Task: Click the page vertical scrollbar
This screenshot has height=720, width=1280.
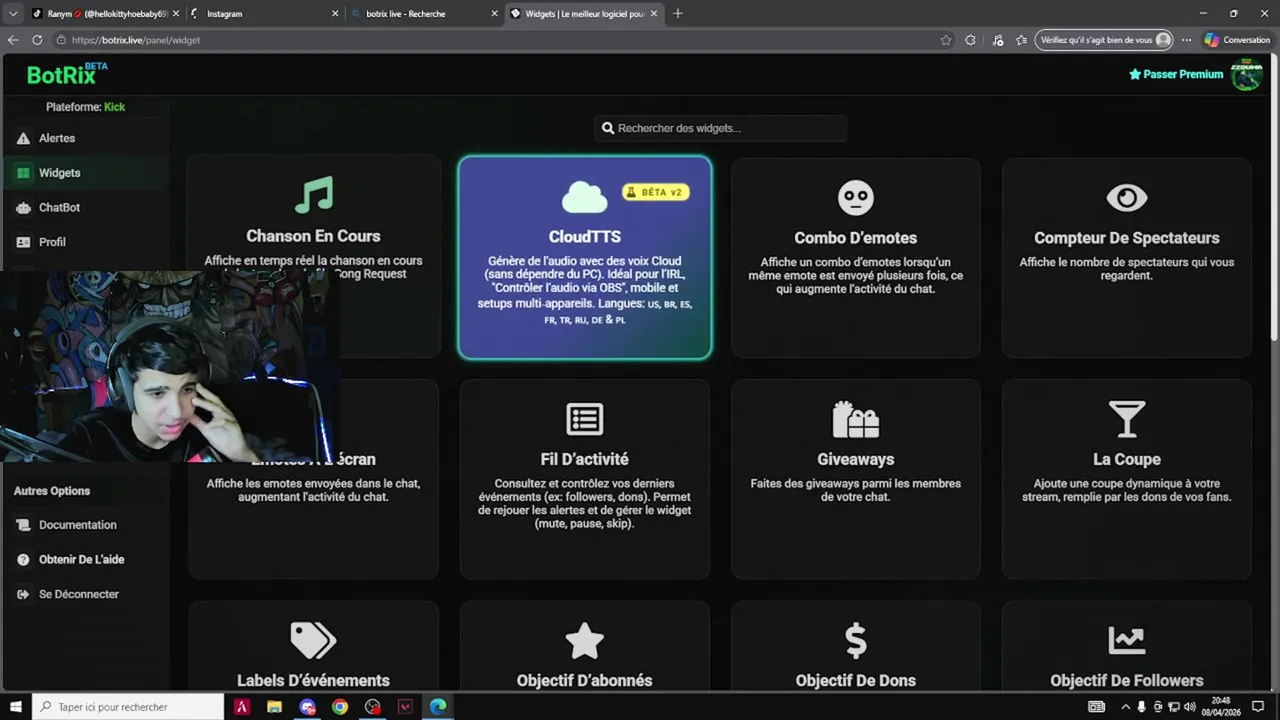Action: [x=1274, y=200]
